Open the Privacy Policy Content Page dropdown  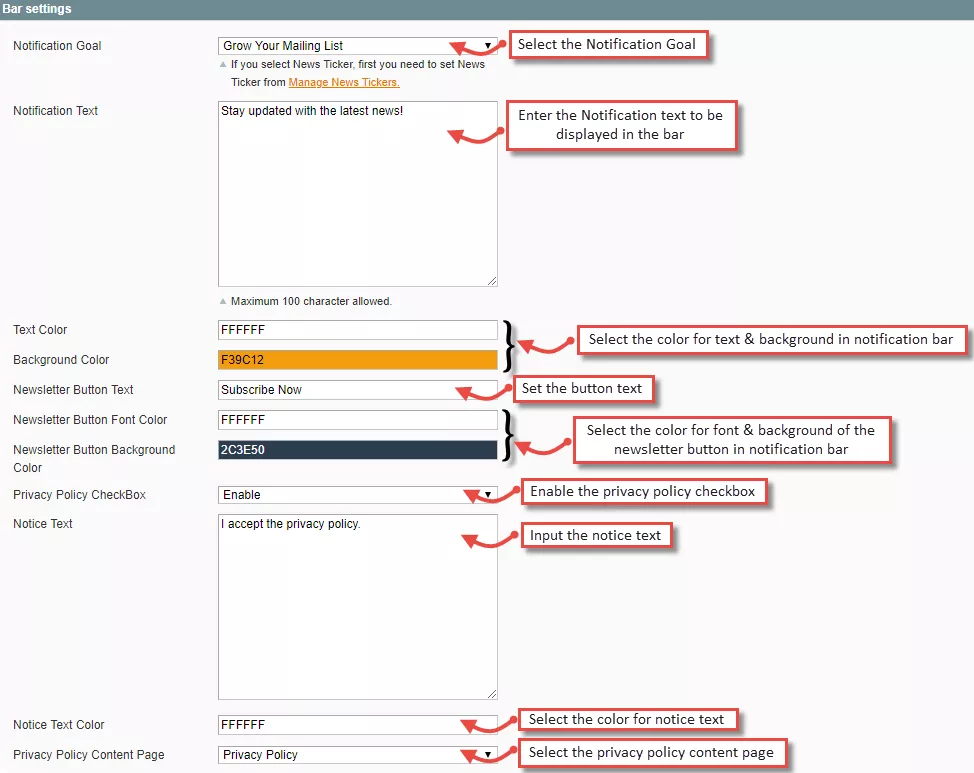pos(357,755)
